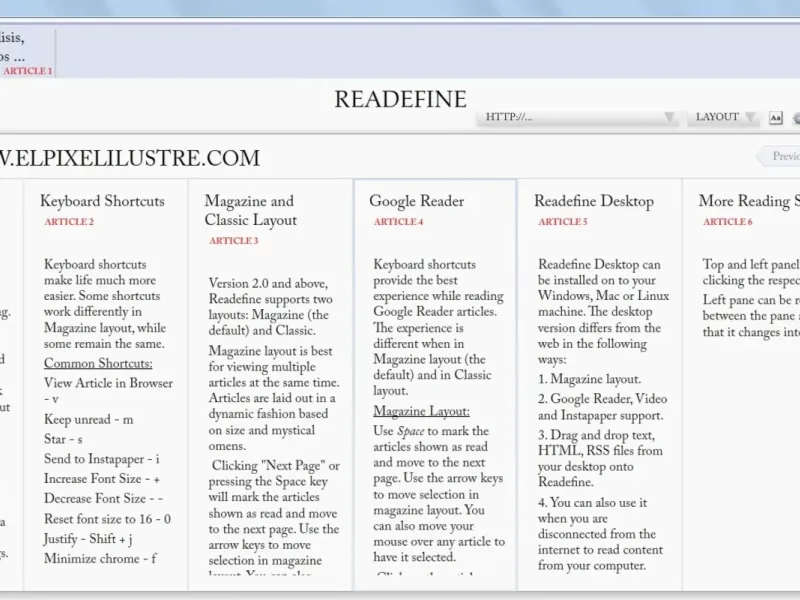Click the ARTICLE 2 label

[x=69, y=222]
